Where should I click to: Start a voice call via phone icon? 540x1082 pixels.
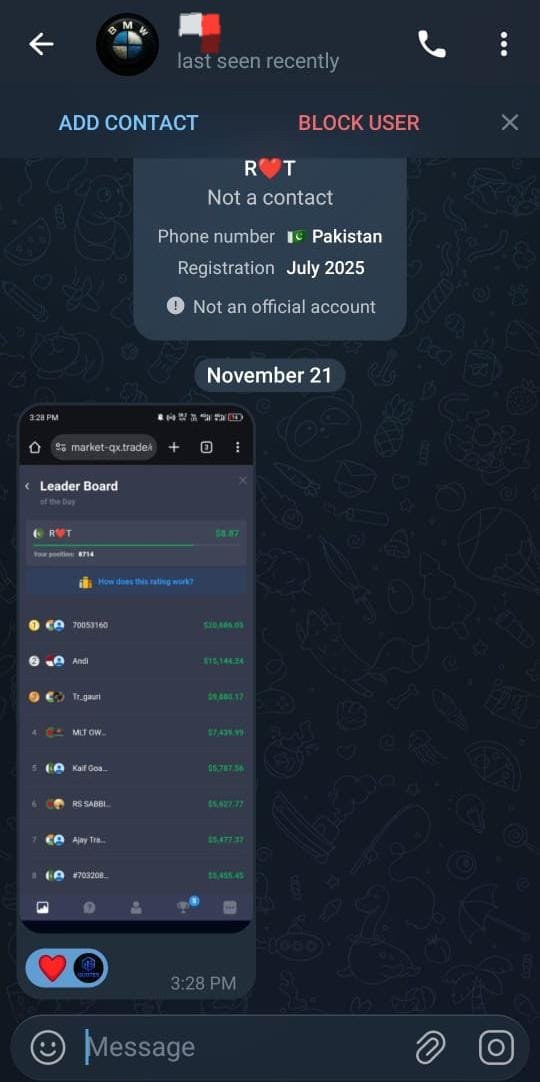pyautogui.click(x=432, y=44)
